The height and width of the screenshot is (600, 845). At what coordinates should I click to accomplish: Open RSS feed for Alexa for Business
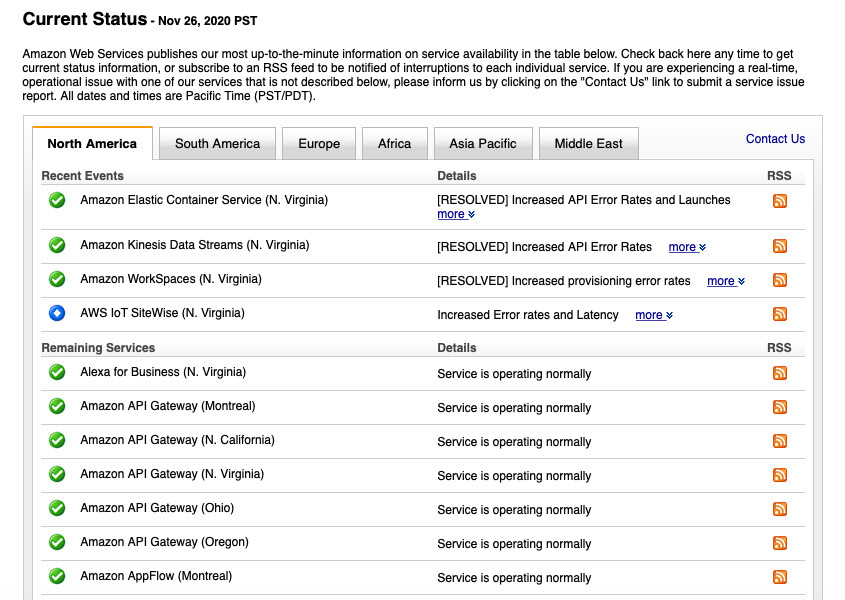(x=779, y=373)
